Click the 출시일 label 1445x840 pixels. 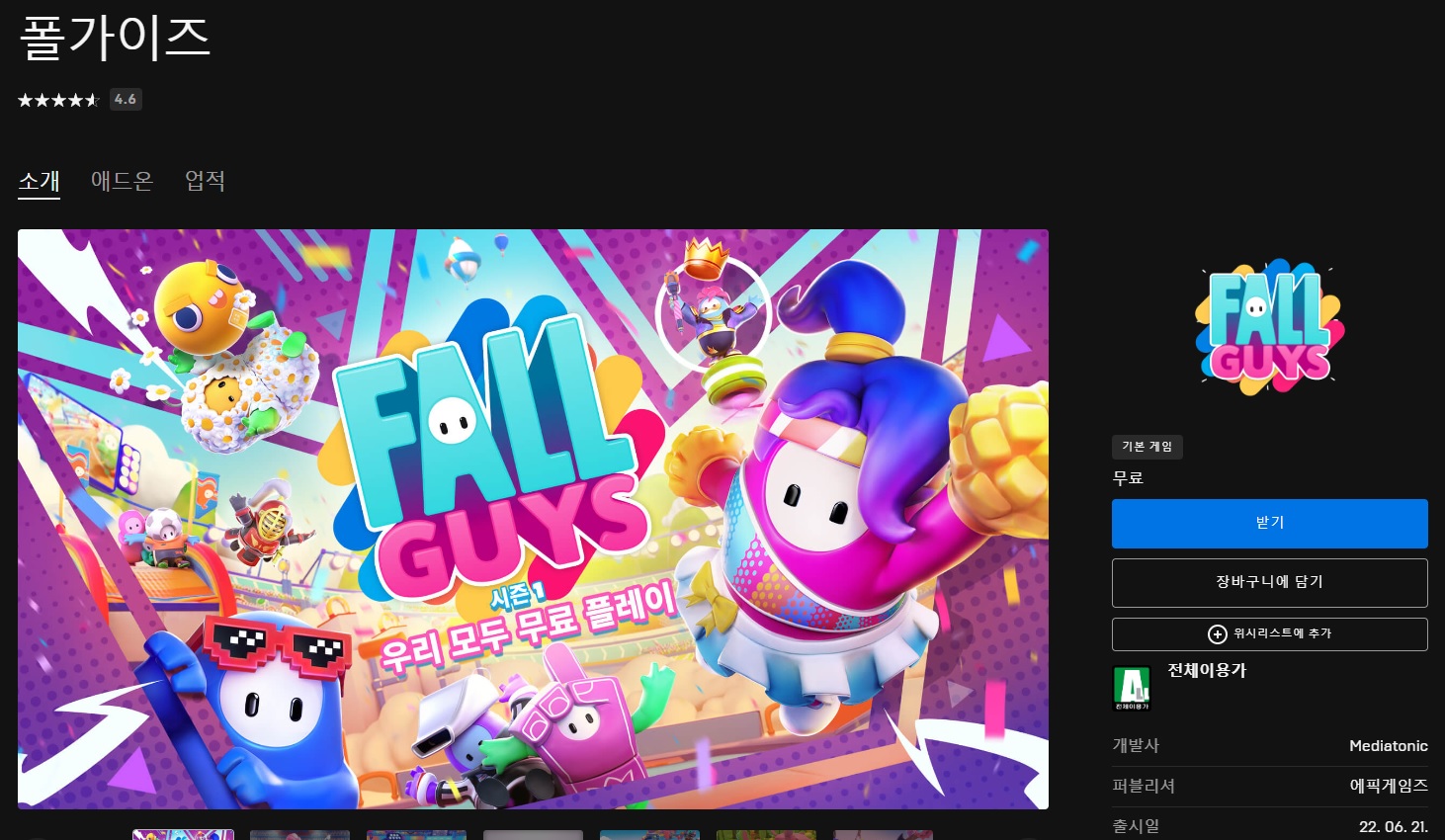(1136, 826)
